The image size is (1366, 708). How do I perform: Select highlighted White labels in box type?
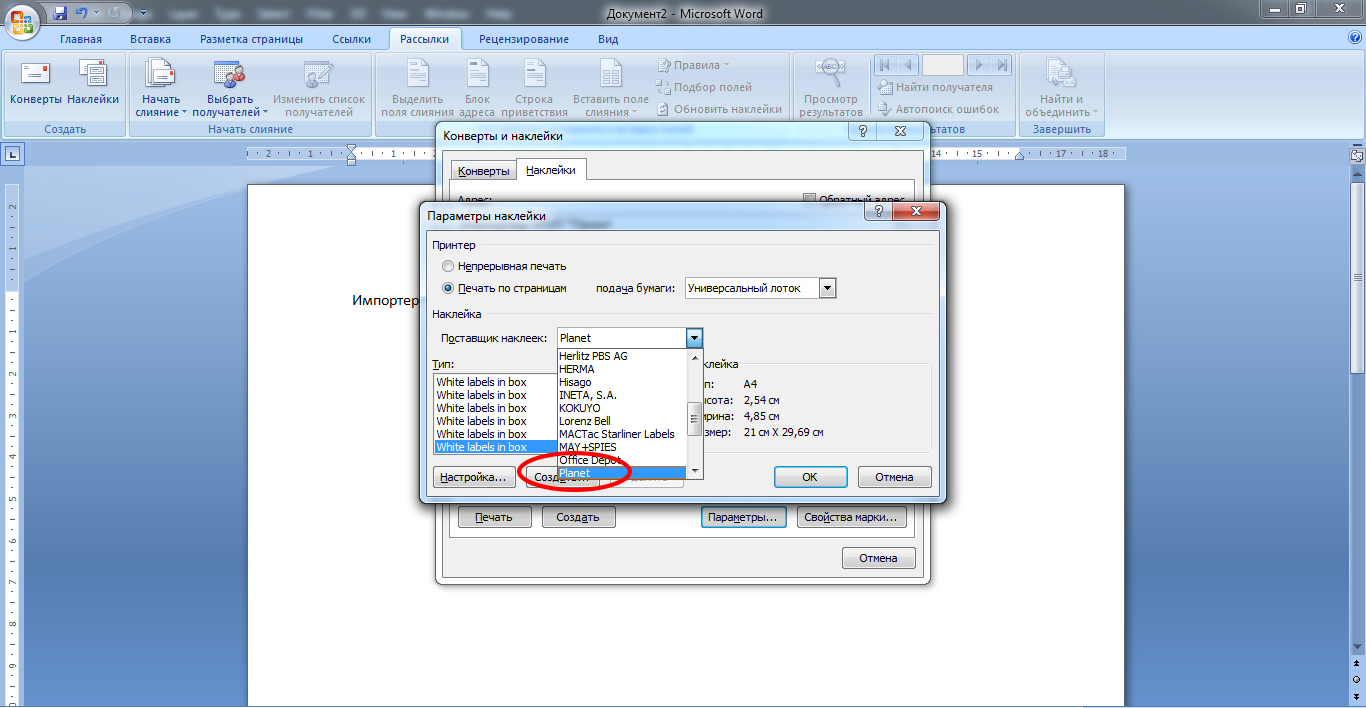[x=495, y=447]
